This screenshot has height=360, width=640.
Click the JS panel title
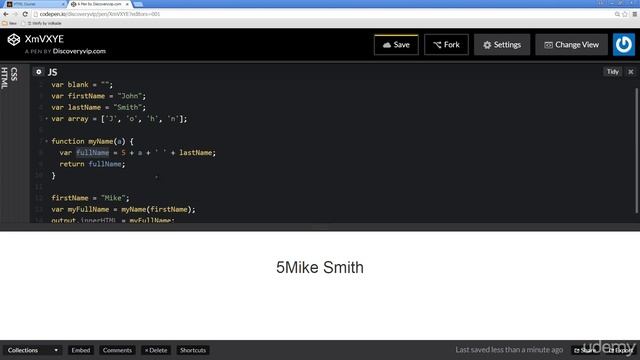(x=53, y=72)
